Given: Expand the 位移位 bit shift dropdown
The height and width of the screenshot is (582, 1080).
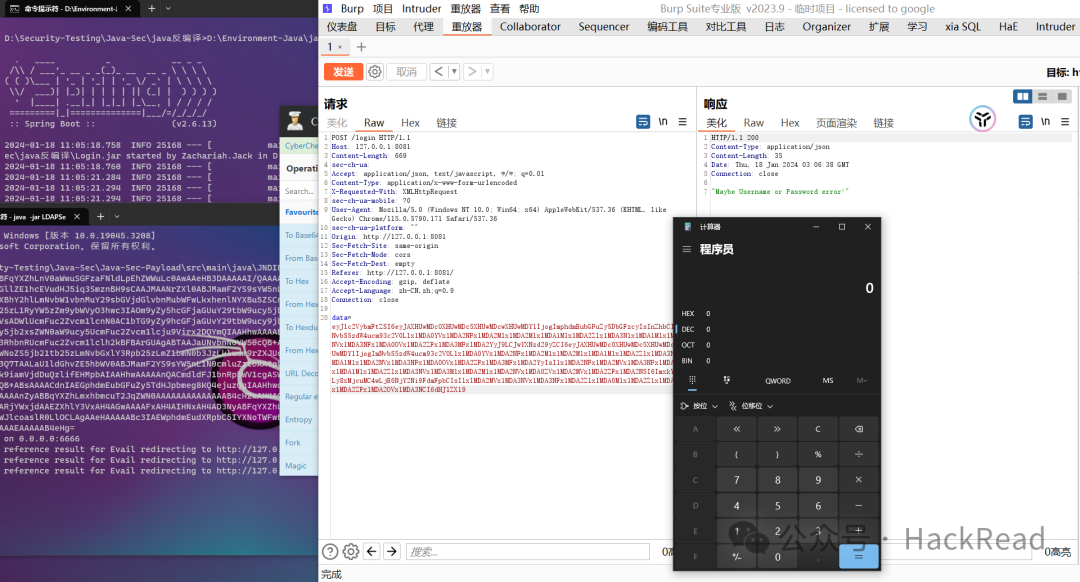Looking at the screenshot, I should point(751,406).
